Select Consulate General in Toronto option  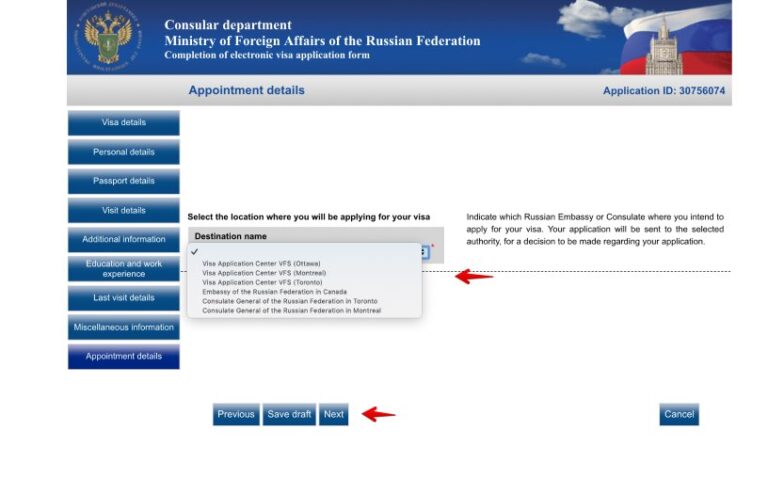point(289,301)
